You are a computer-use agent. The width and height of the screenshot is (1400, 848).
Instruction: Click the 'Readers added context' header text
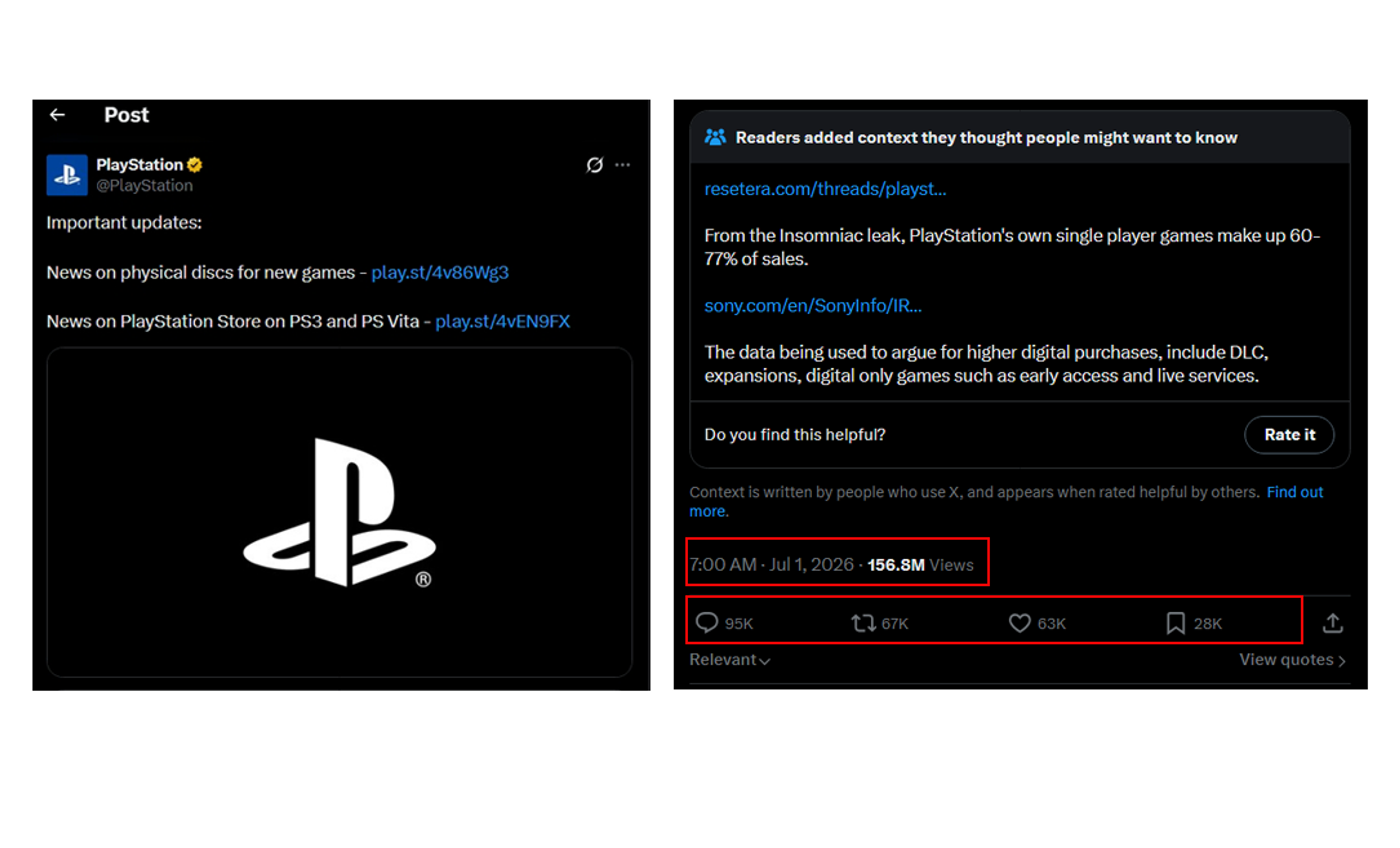986,138
